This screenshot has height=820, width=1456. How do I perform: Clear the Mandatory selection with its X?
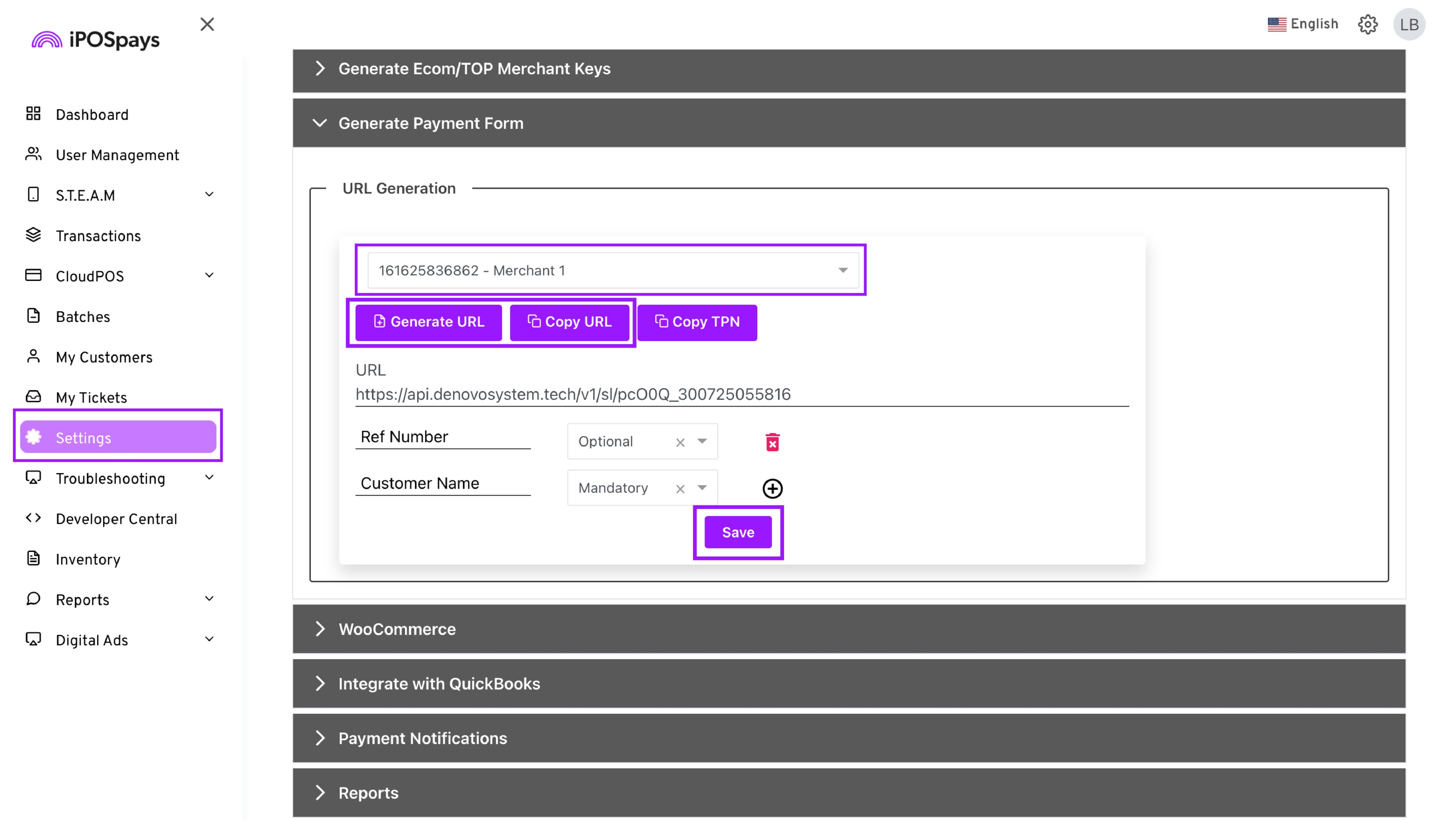pyautogui.click(x=680, y=489)
